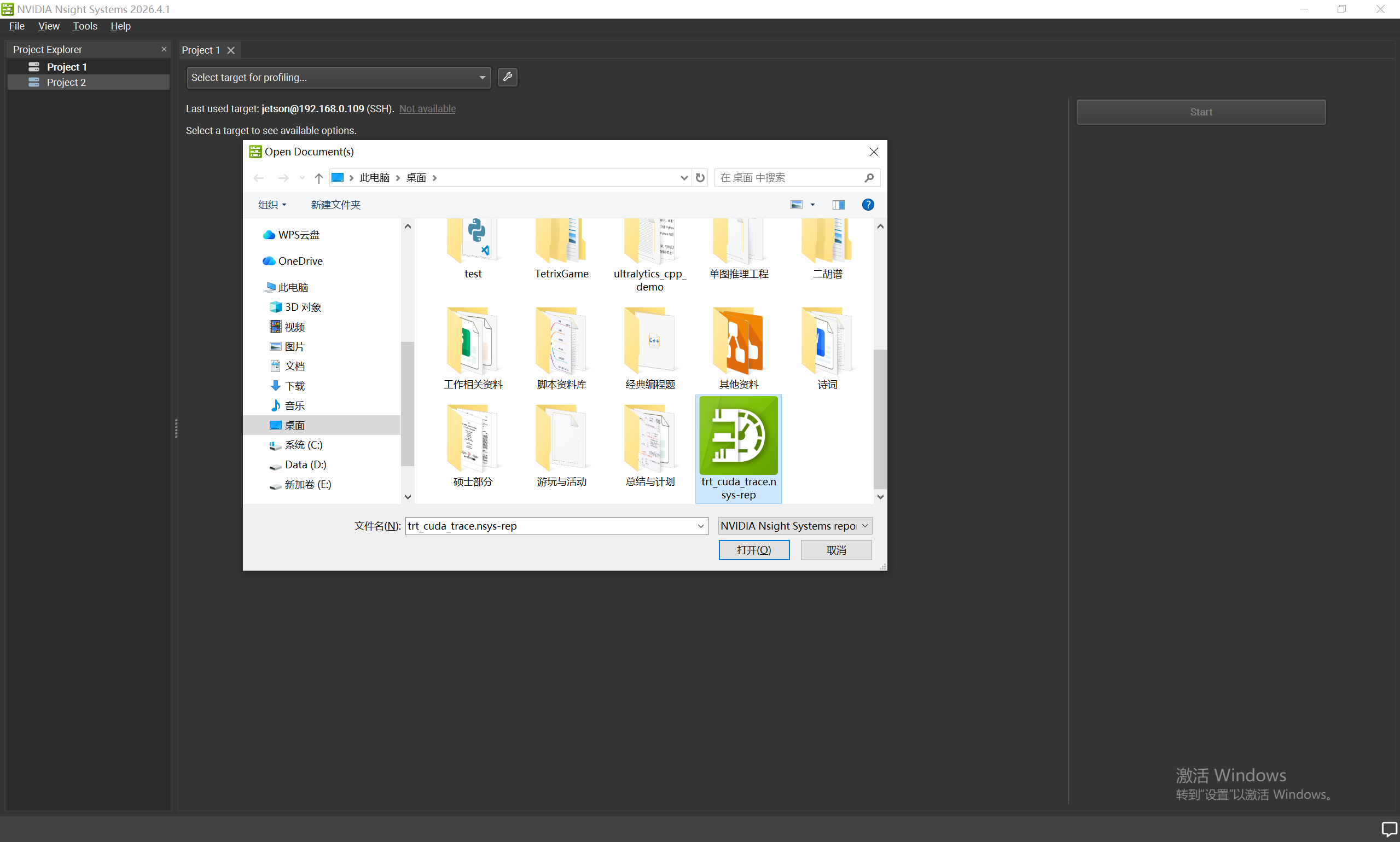The image size is (1400, 842).
Task: Click the search magnifier icon
Action: pos(868,178)
